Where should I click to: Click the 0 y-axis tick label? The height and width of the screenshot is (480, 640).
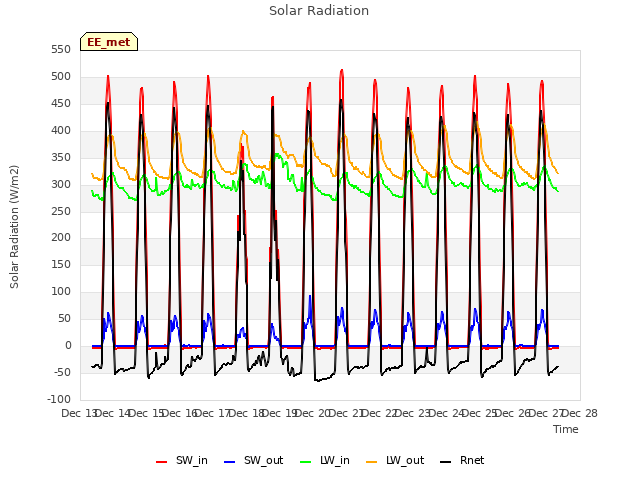[x=68, y=345]
